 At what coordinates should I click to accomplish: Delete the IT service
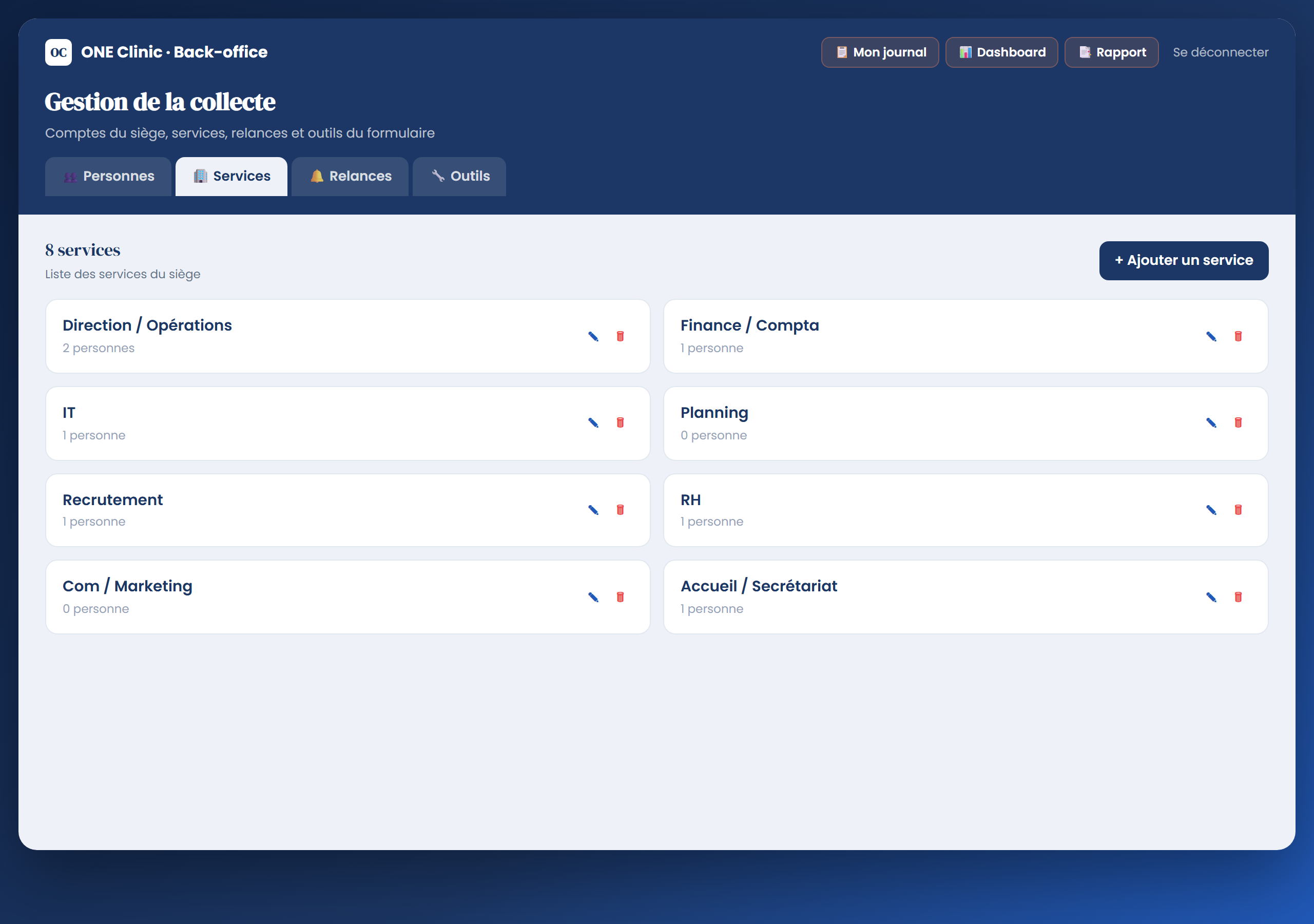click(620, 423)
